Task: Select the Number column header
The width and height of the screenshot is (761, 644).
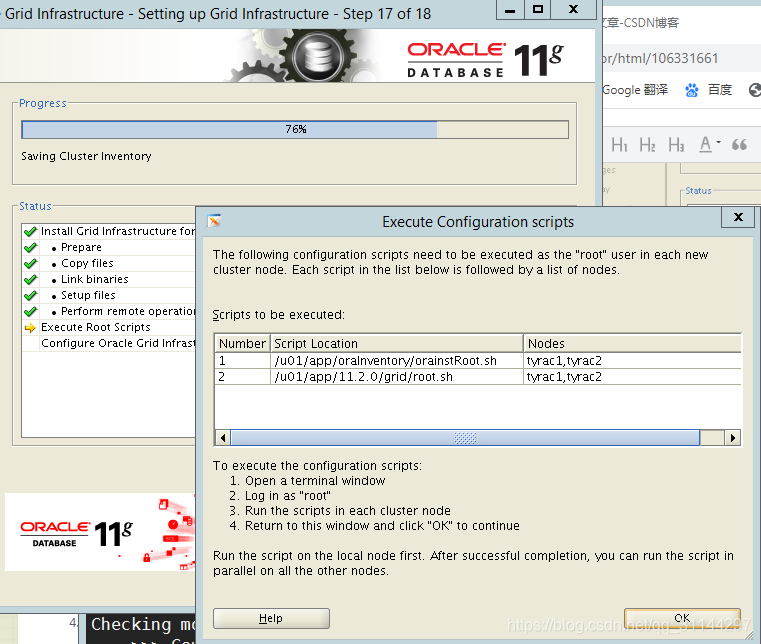Action: coord(242,343)
